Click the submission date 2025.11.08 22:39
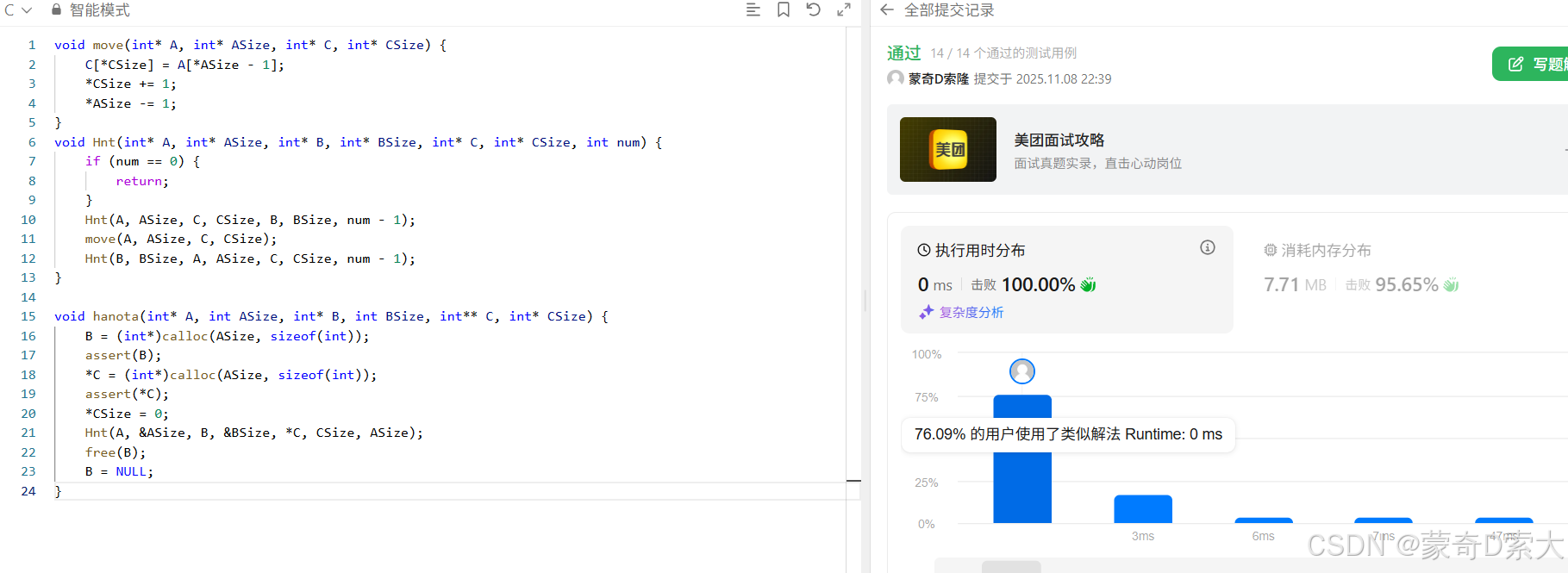 [1064, 78]
